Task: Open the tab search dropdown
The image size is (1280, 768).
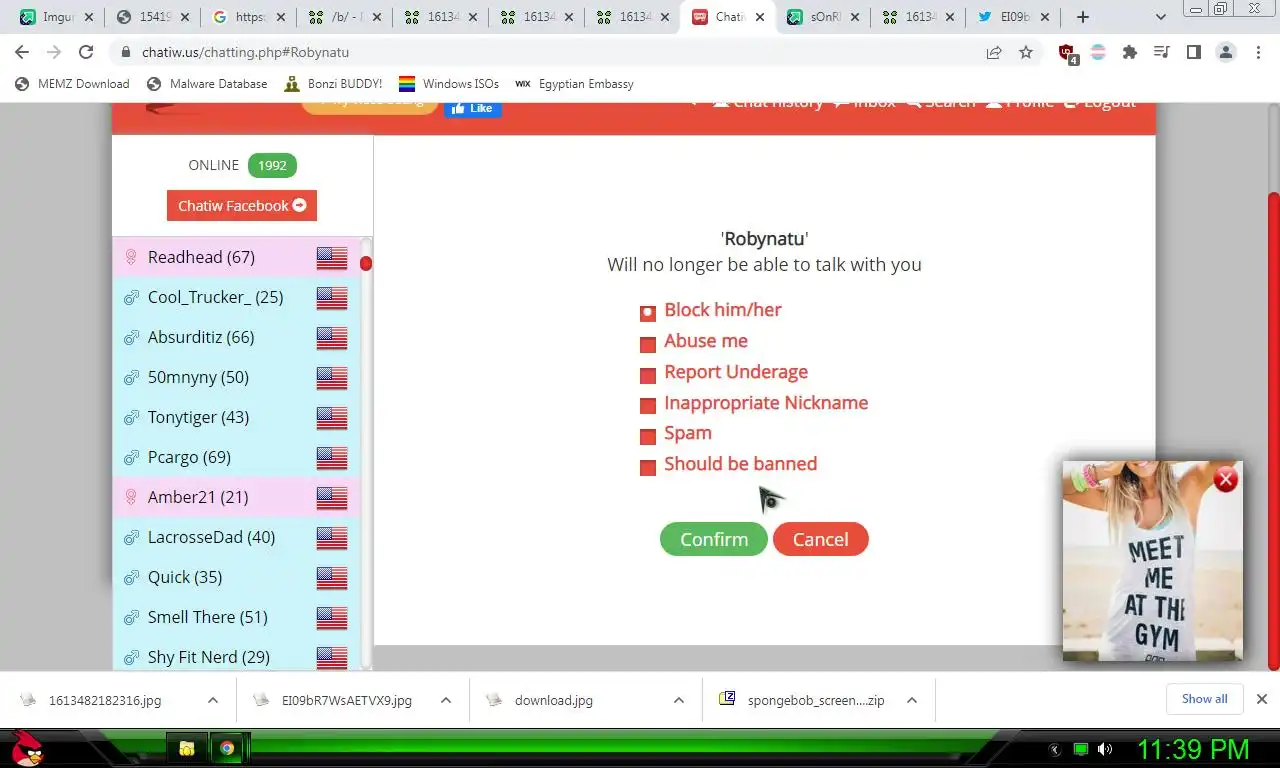Action: (1161, 17)
